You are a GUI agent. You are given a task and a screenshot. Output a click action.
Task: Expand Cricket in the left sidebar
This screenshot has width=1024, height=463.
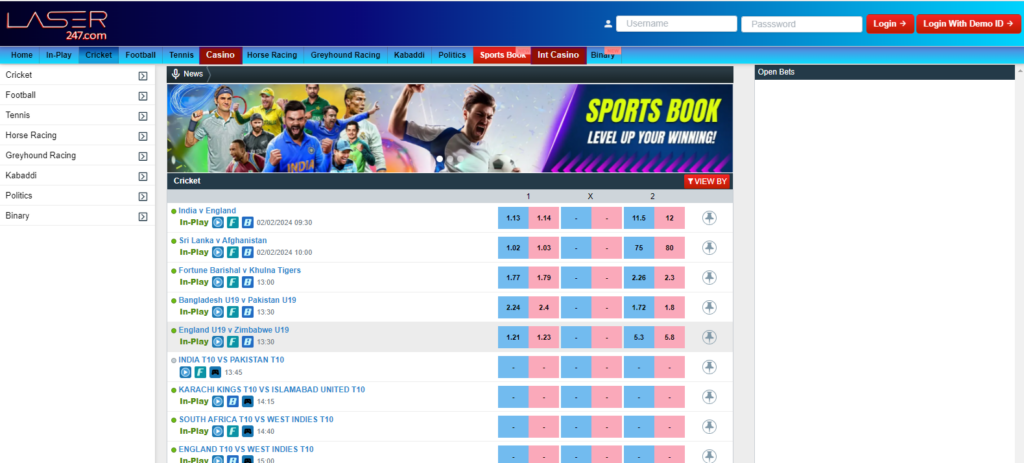143,76
